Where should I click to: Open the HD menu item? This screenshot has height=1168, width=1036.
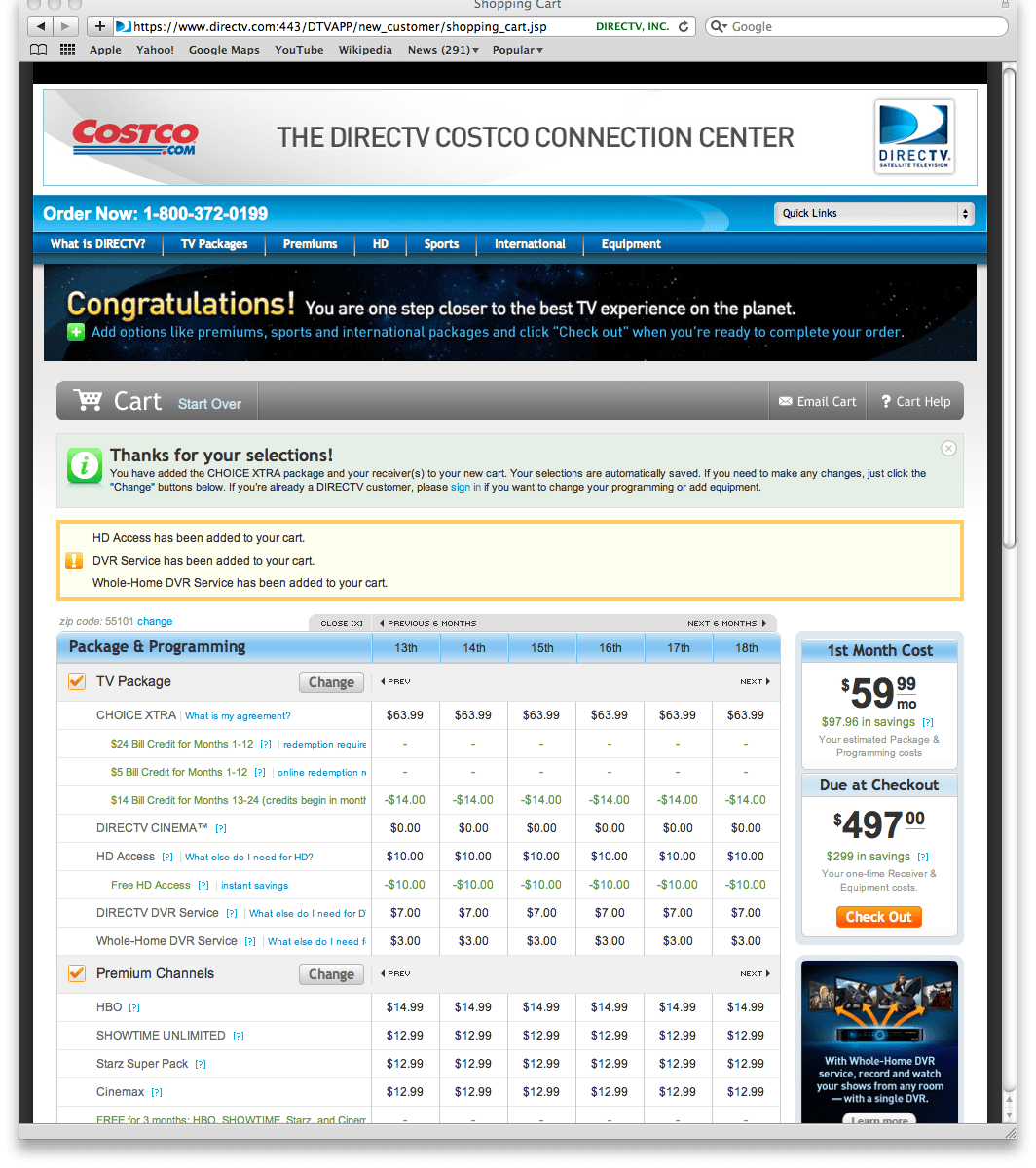click(381, 244)
